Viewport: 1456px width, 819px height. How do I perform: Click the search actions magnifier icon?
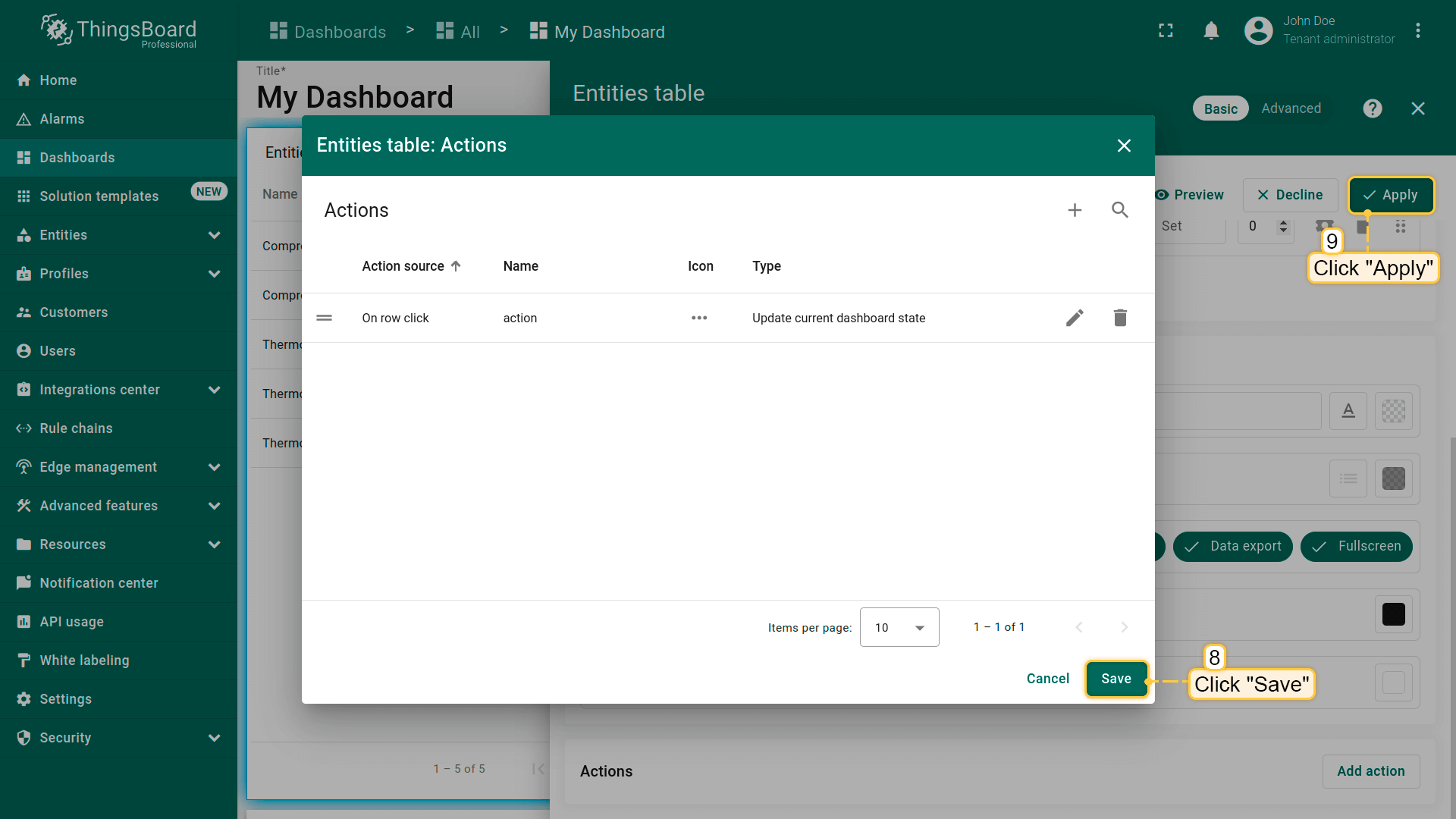1120,210
